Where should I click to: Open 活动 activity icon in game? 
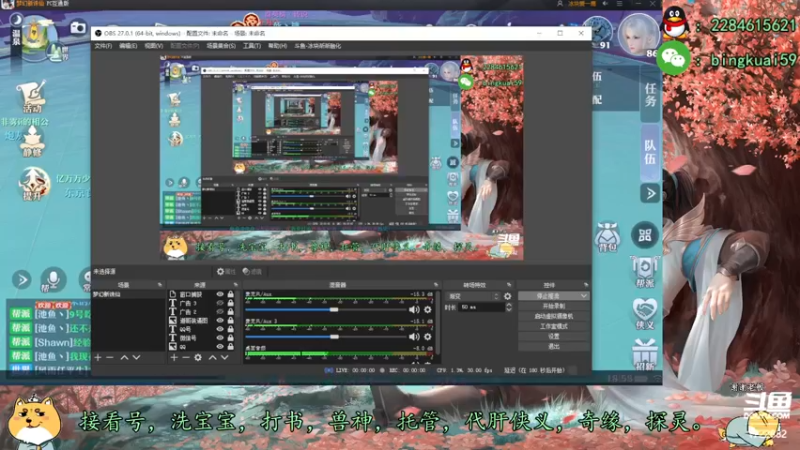point(32,96)
